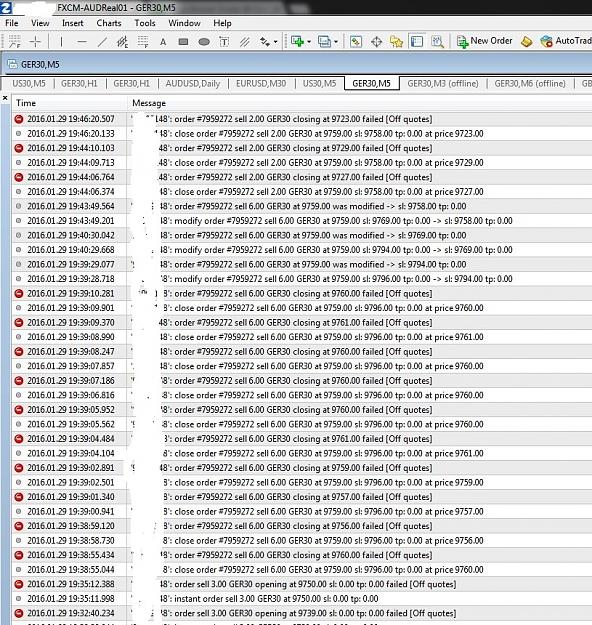Click the New Order button
Image resolution: width=592 pixels, height=625 pixels.
pyautogui.click(x=485, y=41)
